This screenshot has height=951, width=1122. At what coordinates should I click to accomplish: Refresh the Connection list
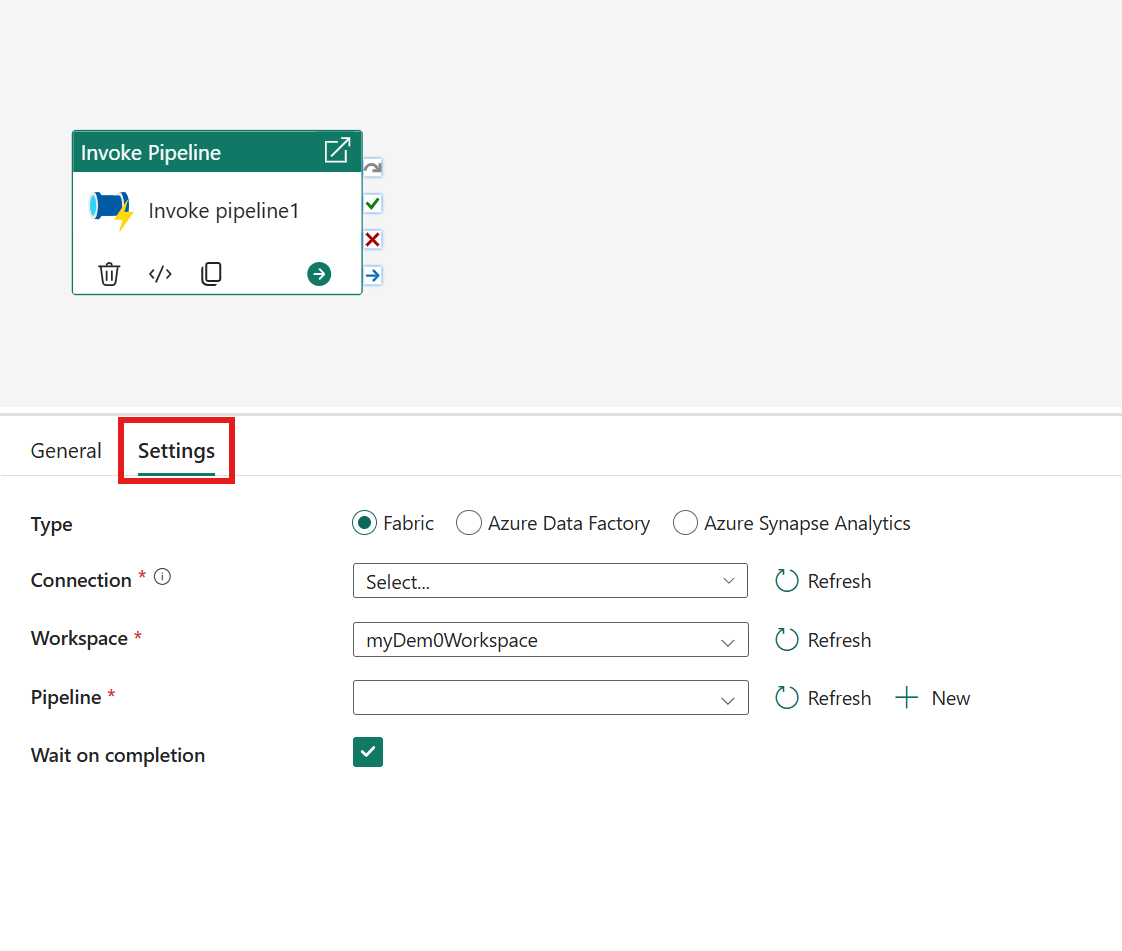point(824,581)
